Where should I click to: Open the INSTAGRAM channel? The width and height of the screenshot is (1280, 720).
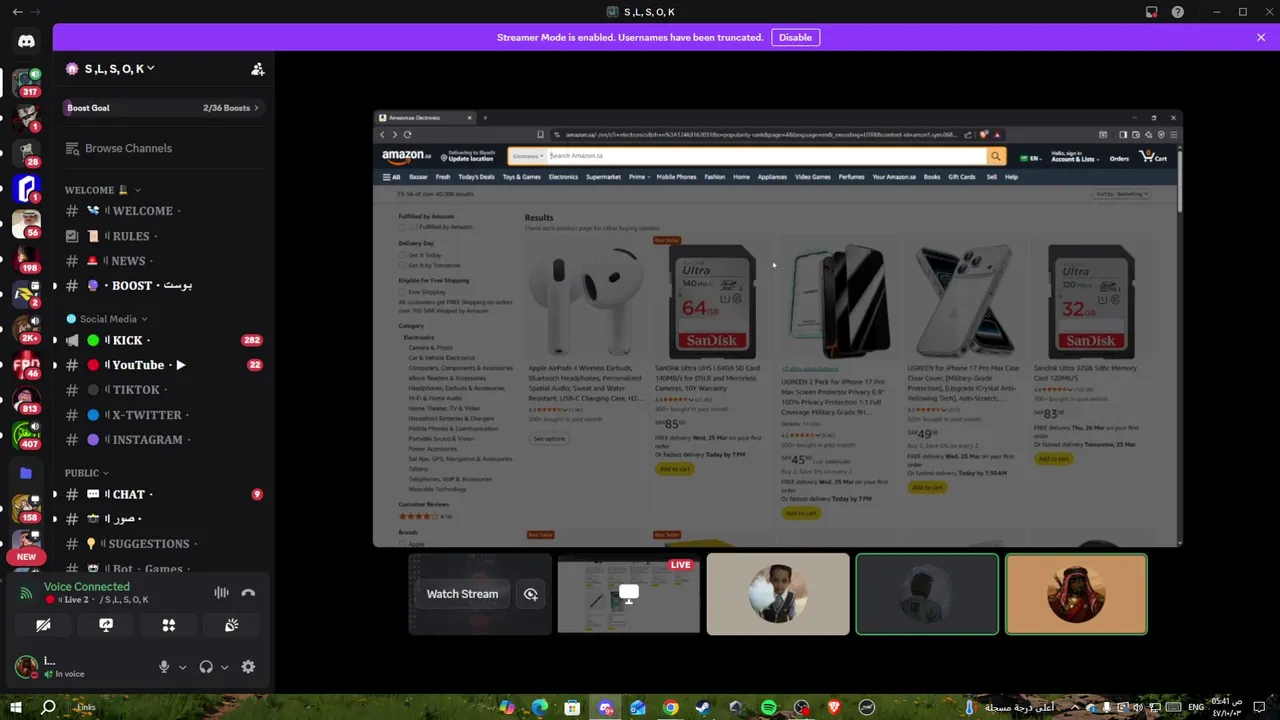[x=163, y=440]
